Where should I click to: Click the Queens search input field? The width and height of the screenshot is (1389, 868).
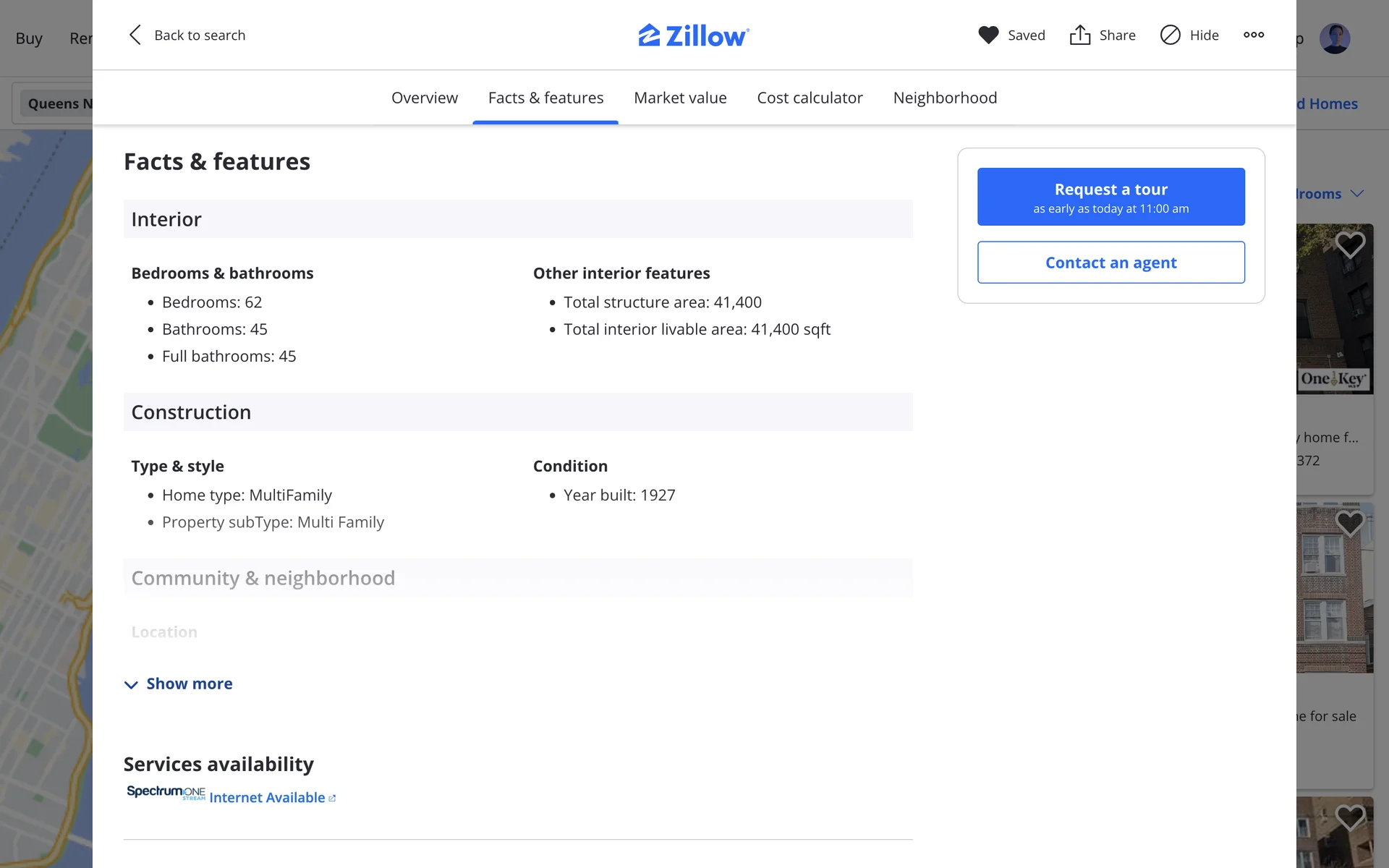coord(58,103)
